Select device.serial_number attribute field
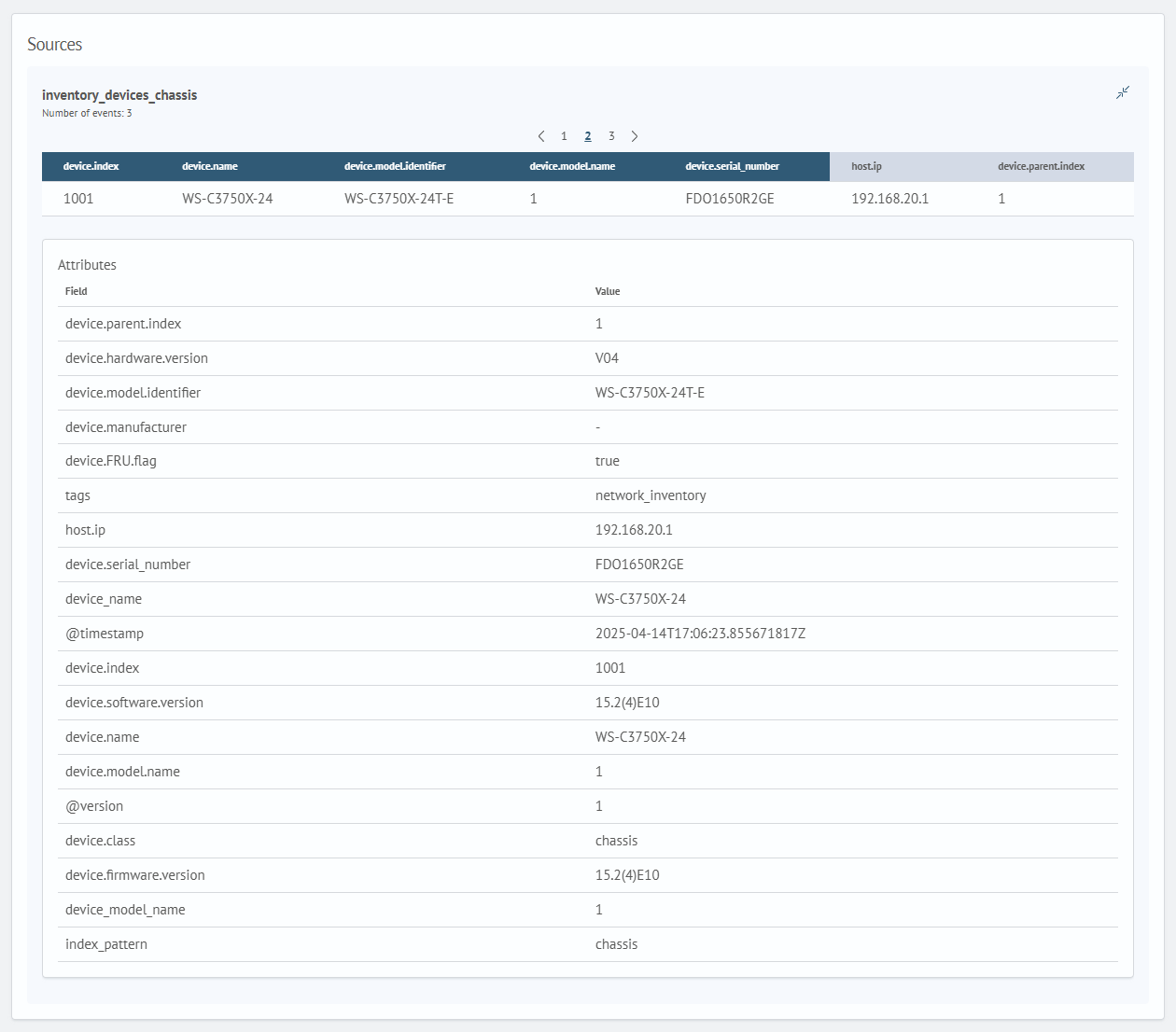This screenshot has height=1032, width=1176. (x=128, y=565)
